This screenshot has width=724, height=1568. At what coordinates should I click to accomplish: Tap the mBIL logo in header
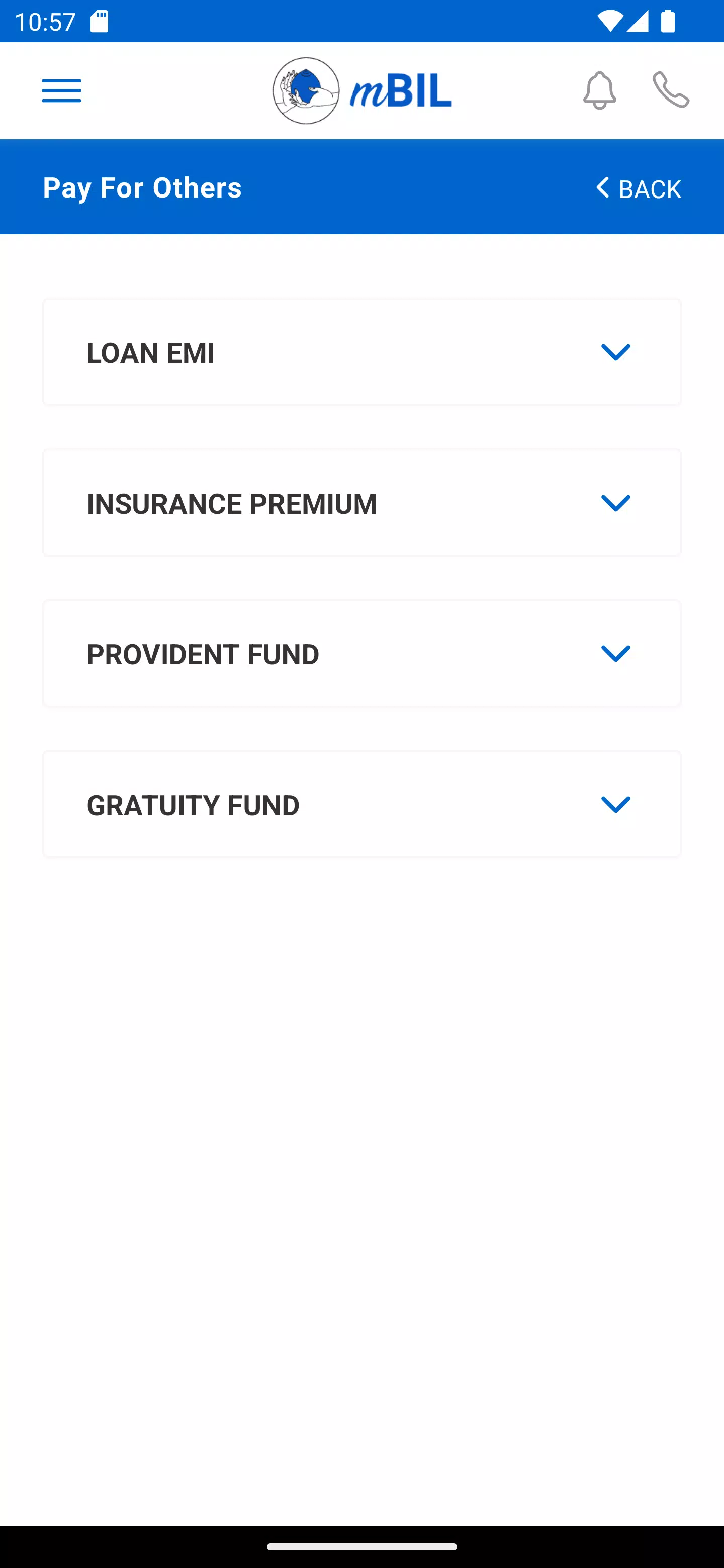coord(363,90)
